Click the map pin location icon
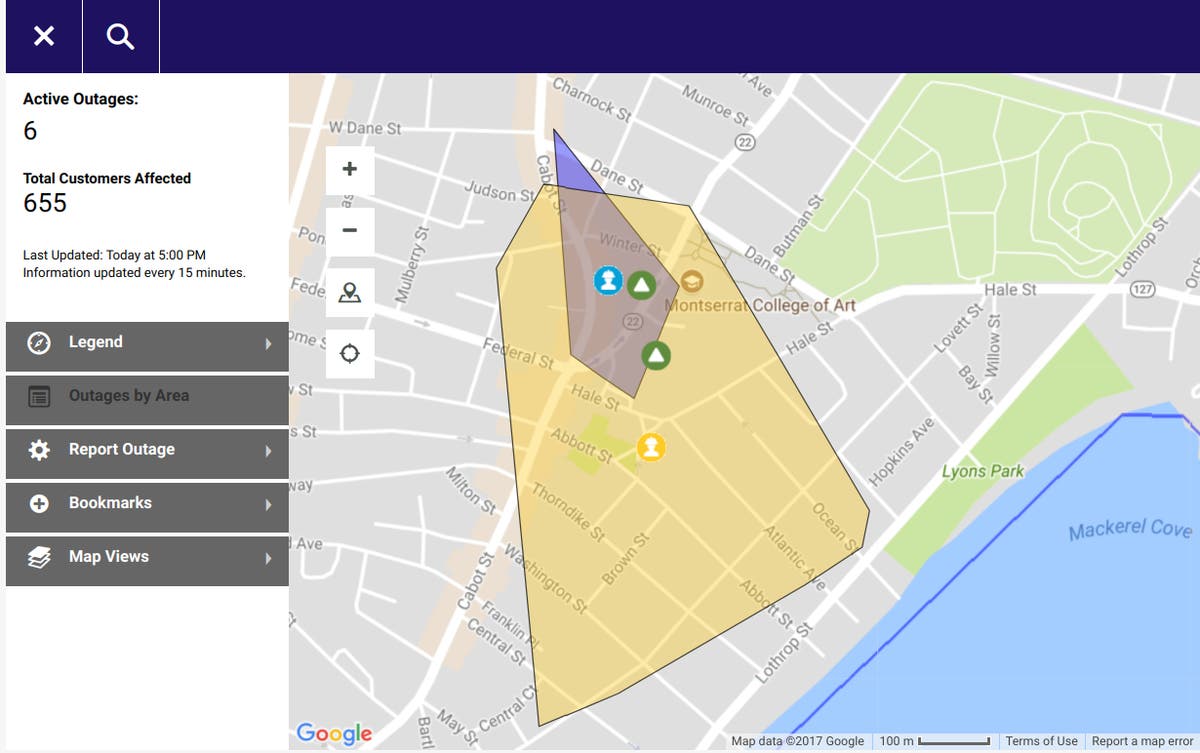Image resolution: width=1200 pixels, height=753 pixels. (x=349, y=293)
